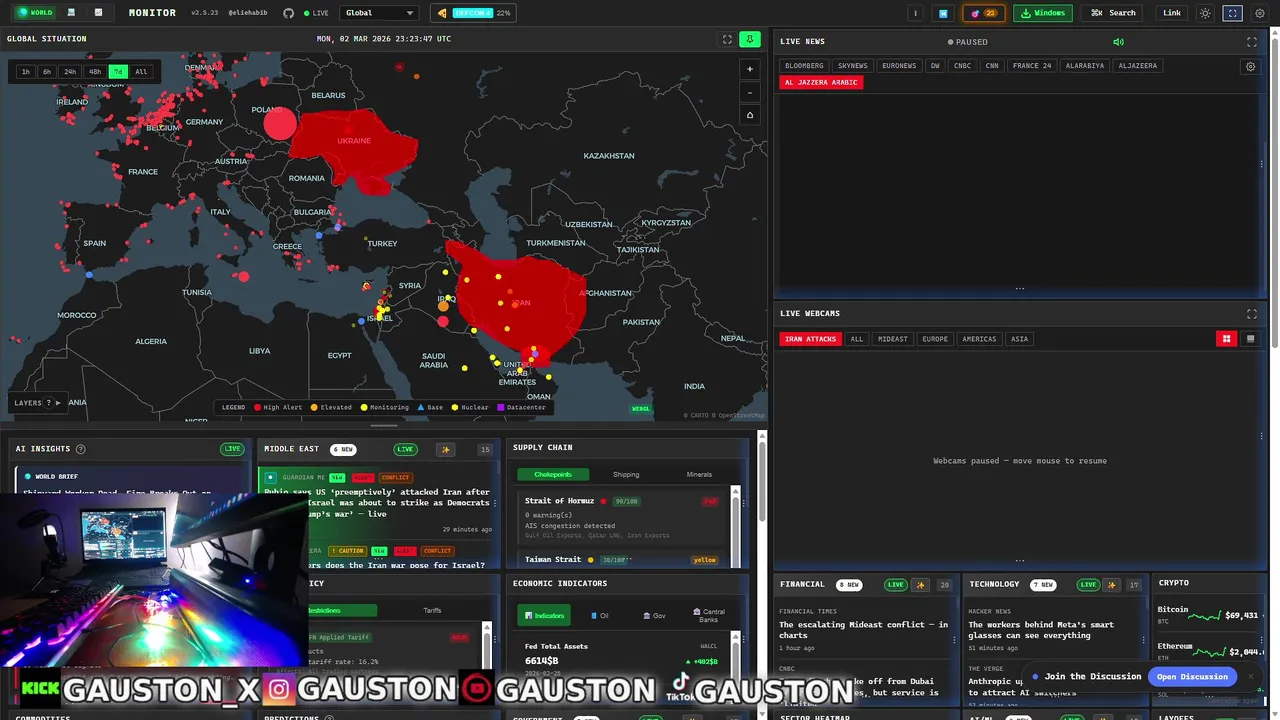Toggle light theme sun icon
Image resolution: width=1280 pixels, height=720 pixels.
pos(1205,13)
